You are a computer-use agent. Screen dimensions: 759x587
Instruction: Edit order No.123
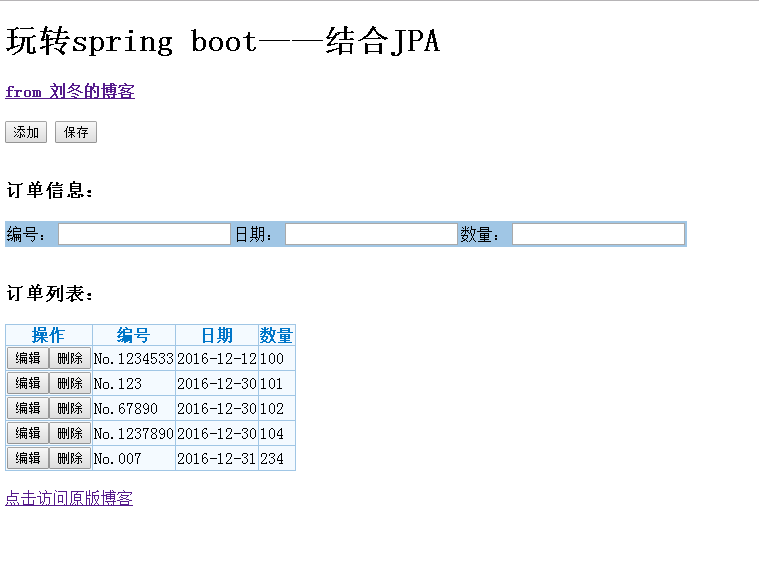tap(28, 383)
